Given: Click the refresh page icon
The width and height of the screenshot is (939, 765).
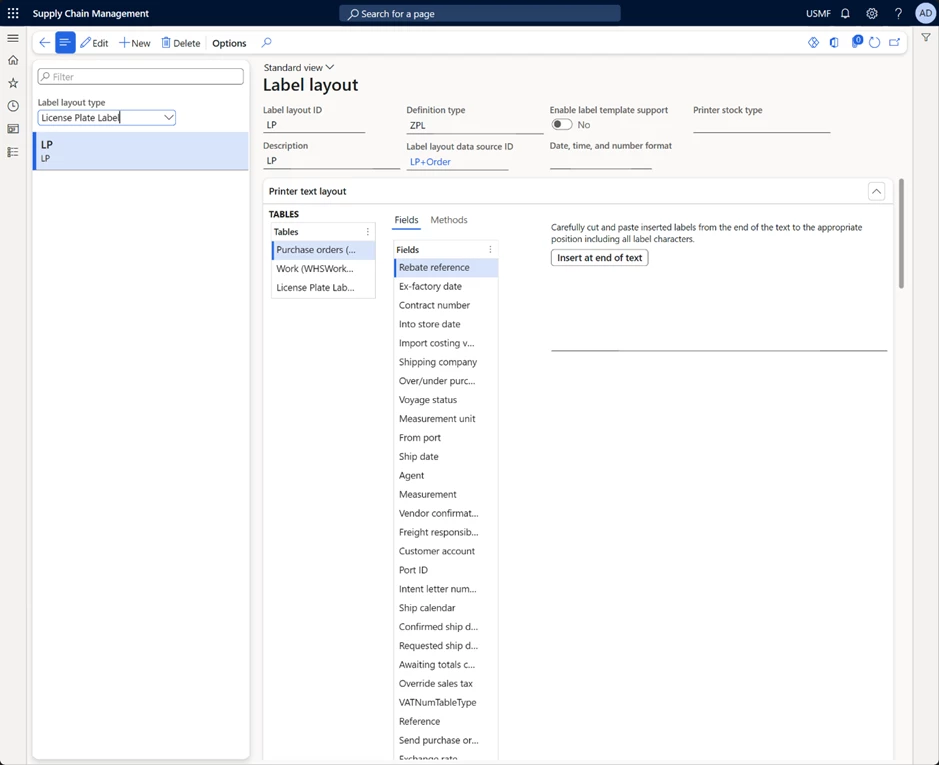Looking at the screenshot, I should point(874,43).
